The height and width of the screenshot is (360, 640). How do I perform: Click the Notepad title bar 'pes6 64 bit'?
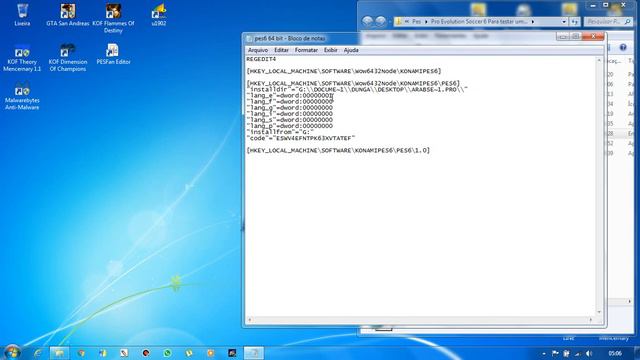[290, 38]
